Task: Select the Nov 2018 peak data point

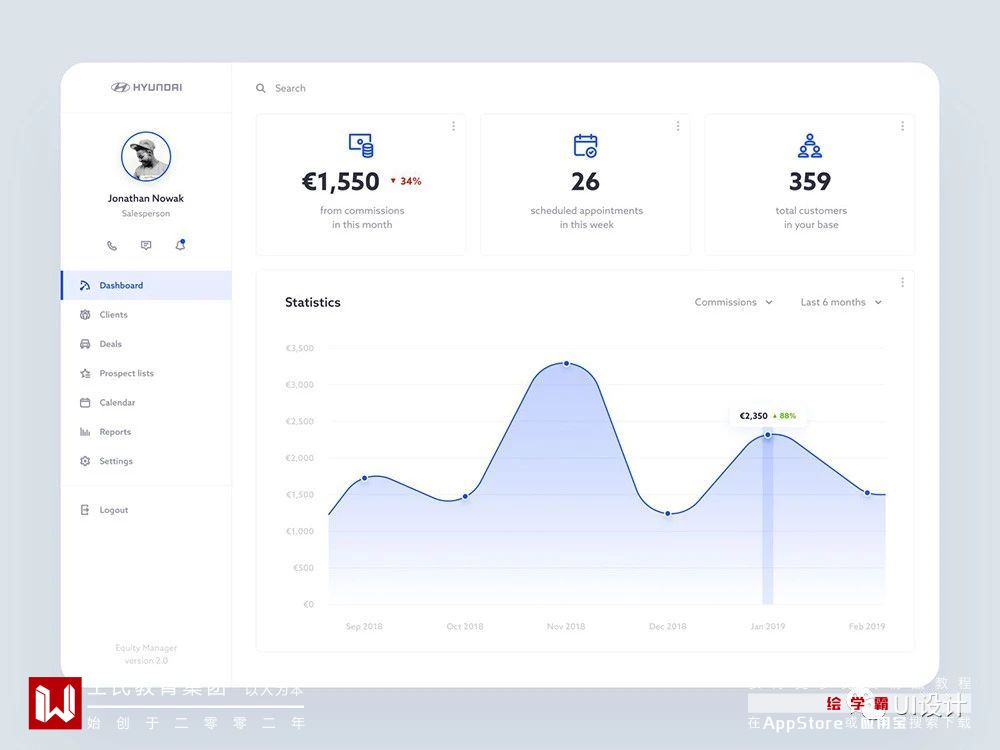Action: click(x=566, y=364)
